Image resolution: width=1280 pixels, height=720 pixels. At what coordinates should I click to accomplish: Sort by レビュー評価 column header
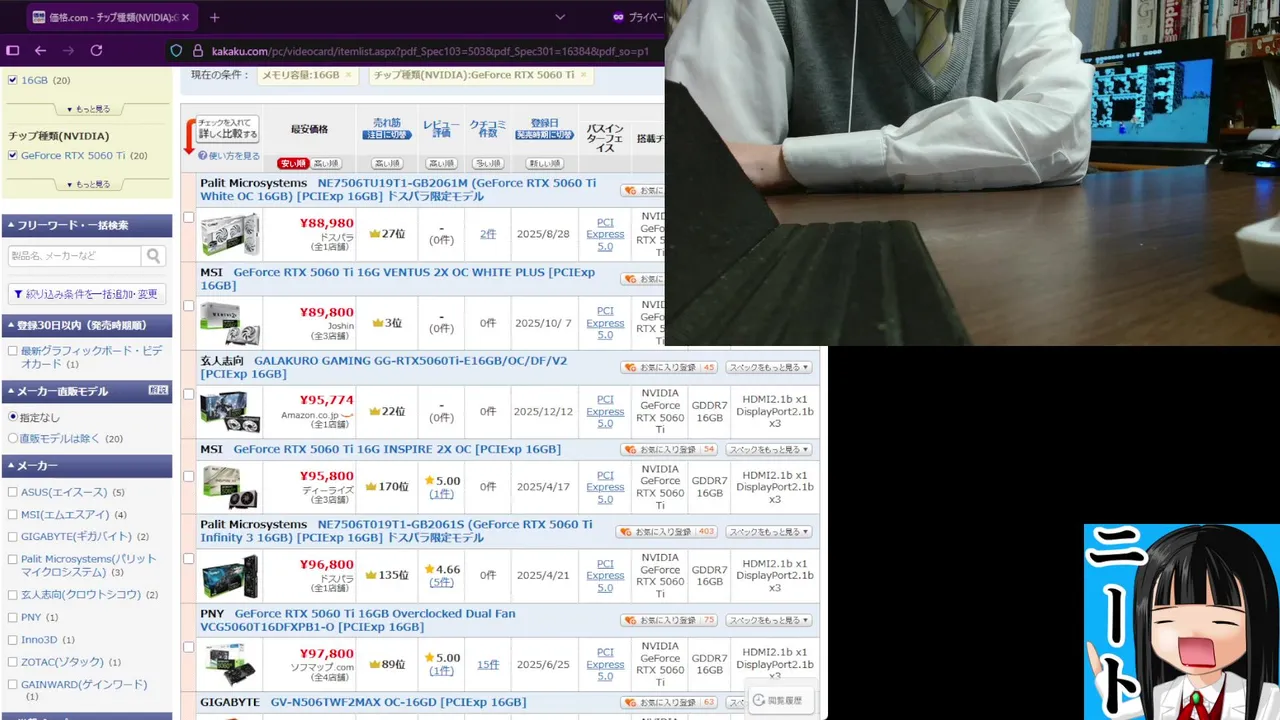pyautogui.click(x=441, y=129)
